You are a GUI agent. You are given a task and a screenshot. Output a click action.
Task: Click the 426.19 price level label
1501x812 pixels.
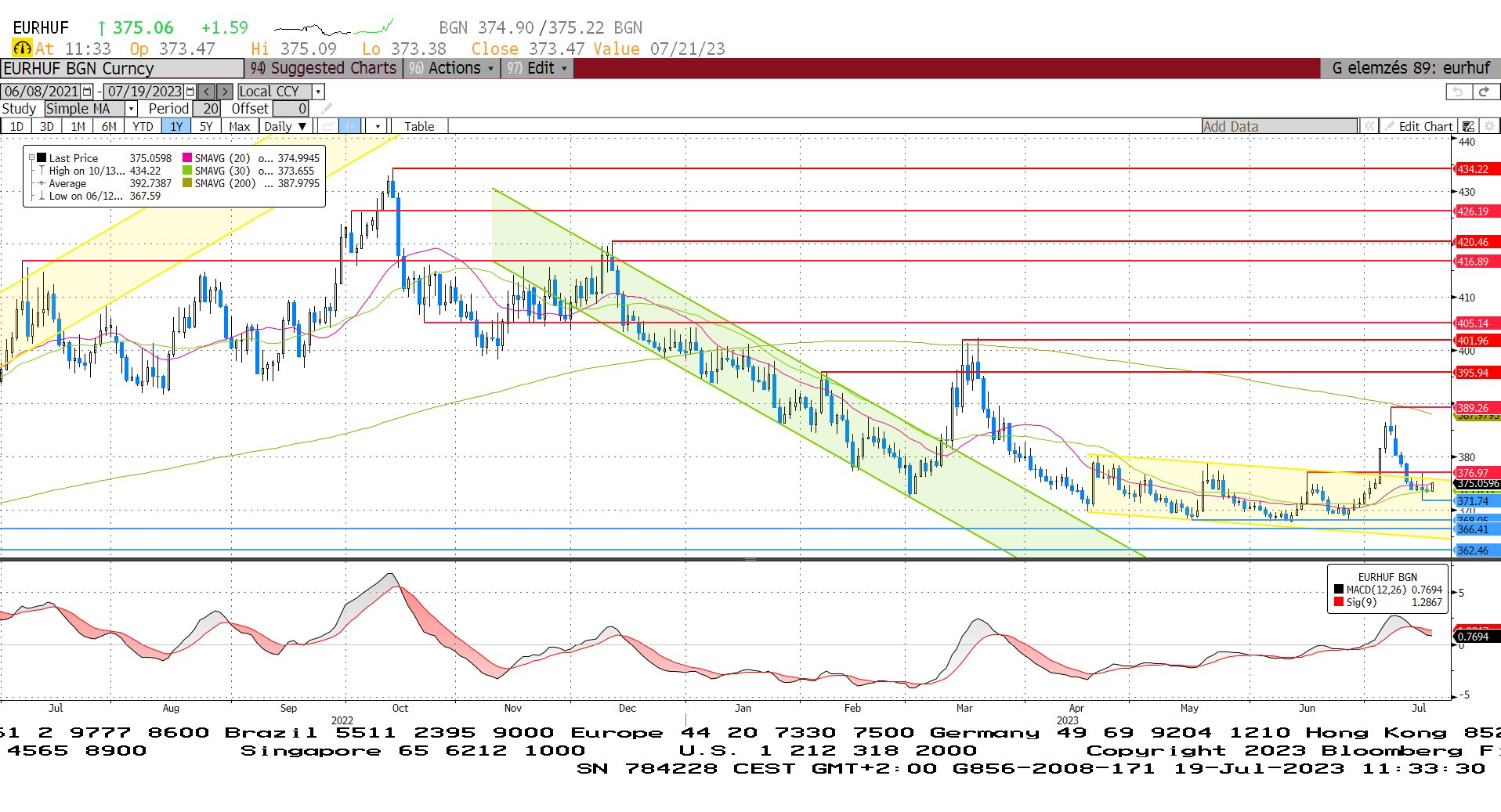pyautogui.click(x=1477, y=211)
